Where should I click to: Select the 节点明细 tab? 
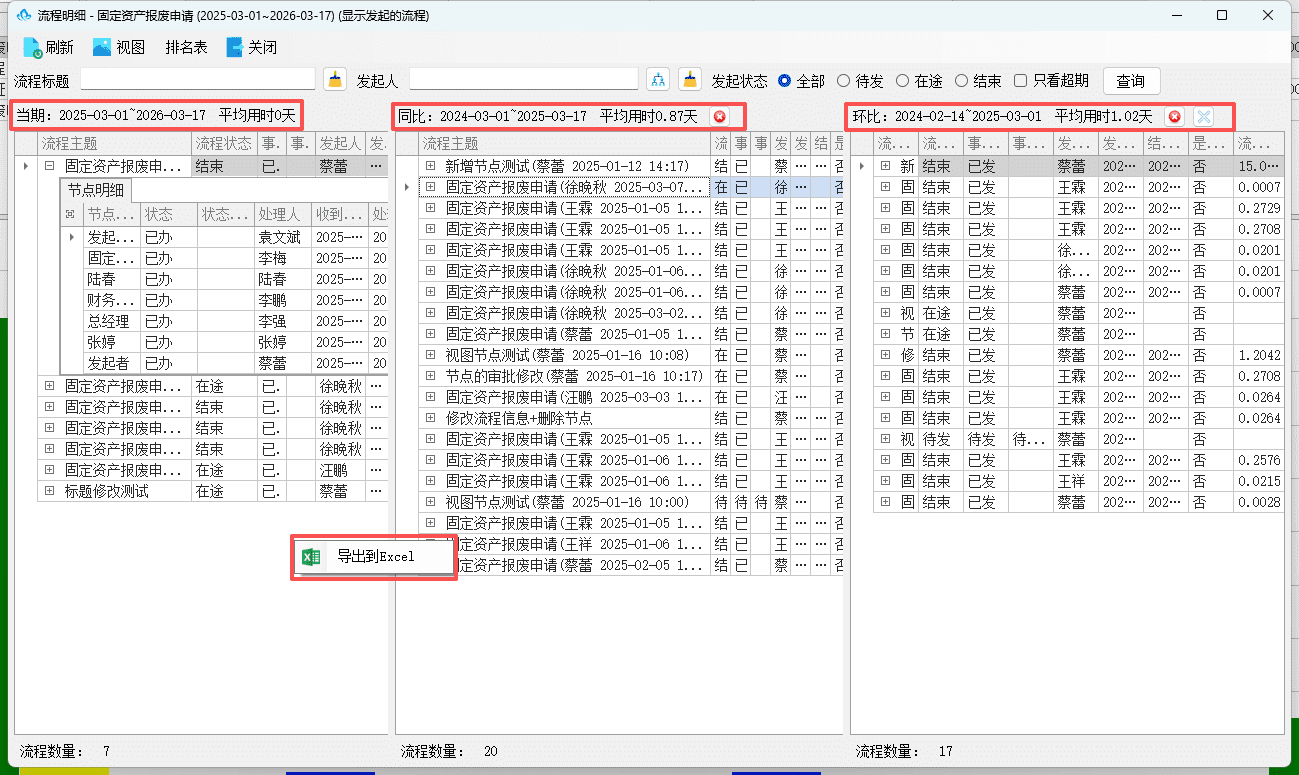[x=96, y=190]
